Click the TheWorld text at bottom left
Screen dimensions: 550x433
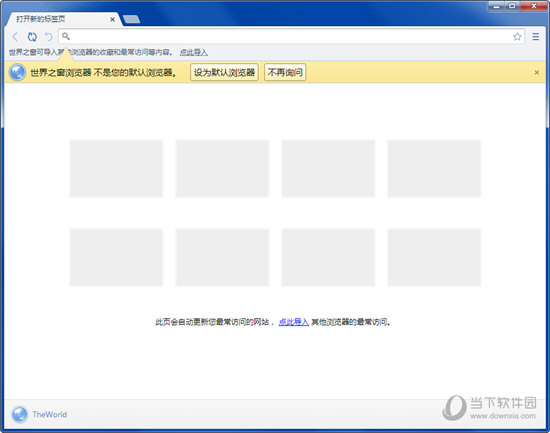(49, 414)
